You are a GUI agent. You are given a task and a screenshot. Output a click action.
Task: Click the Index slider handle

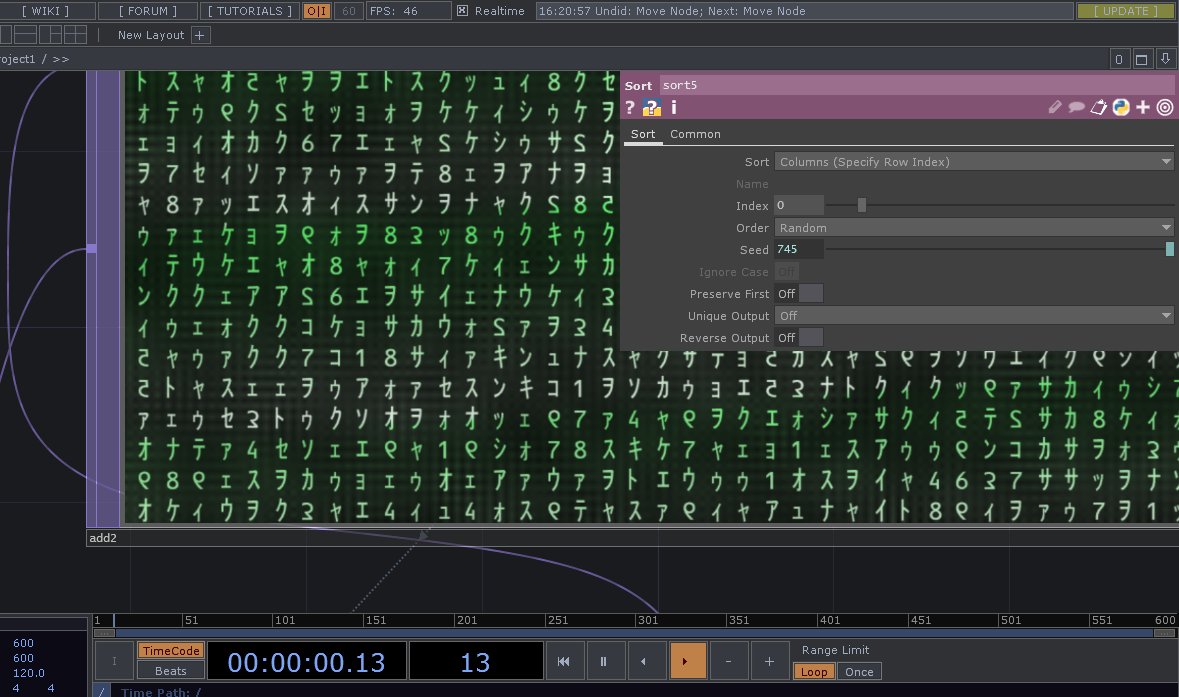(862, 205)
